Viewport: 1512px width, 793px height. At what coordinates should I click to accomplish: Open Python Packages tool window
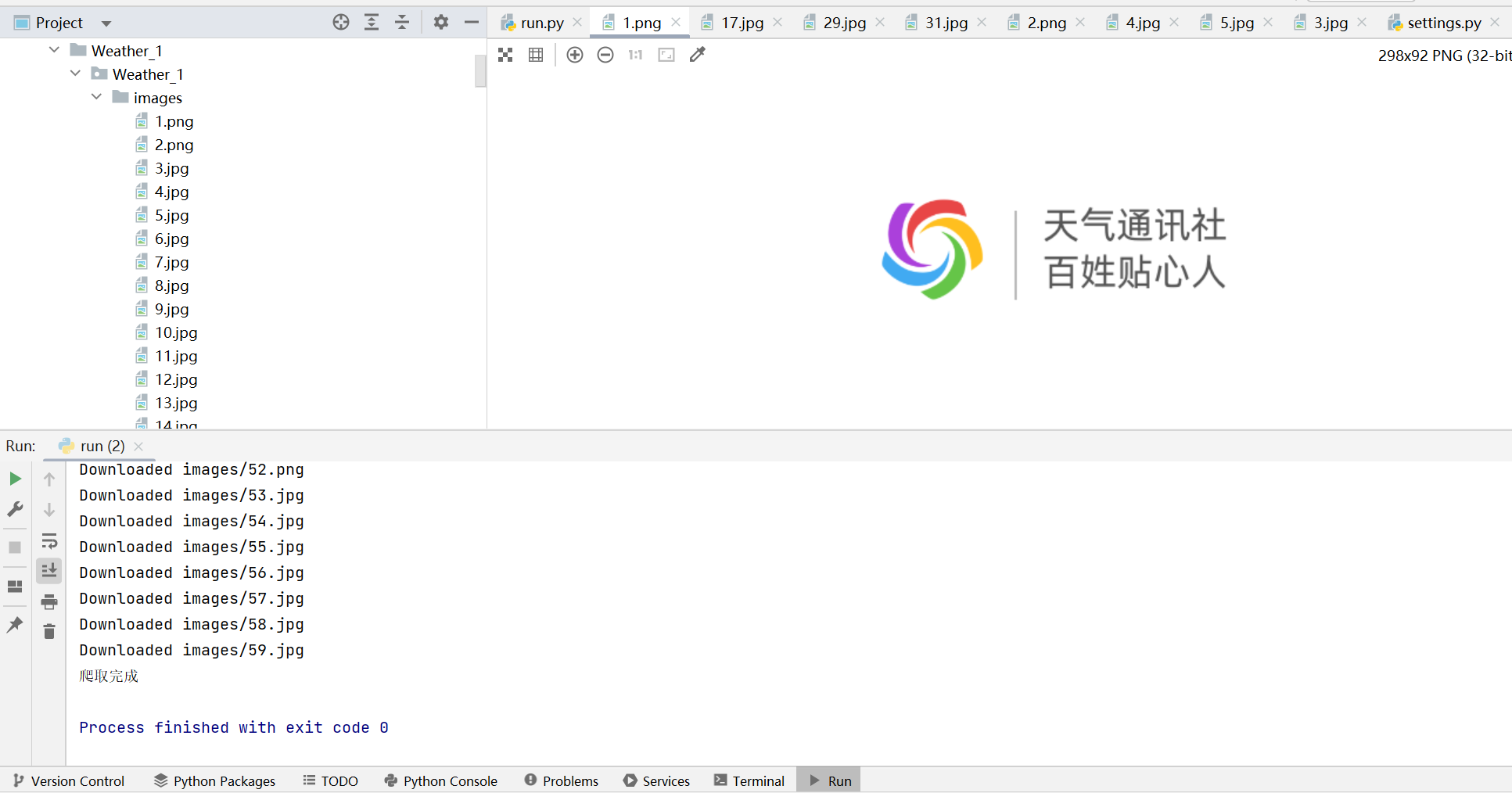(x=215, y=780)
